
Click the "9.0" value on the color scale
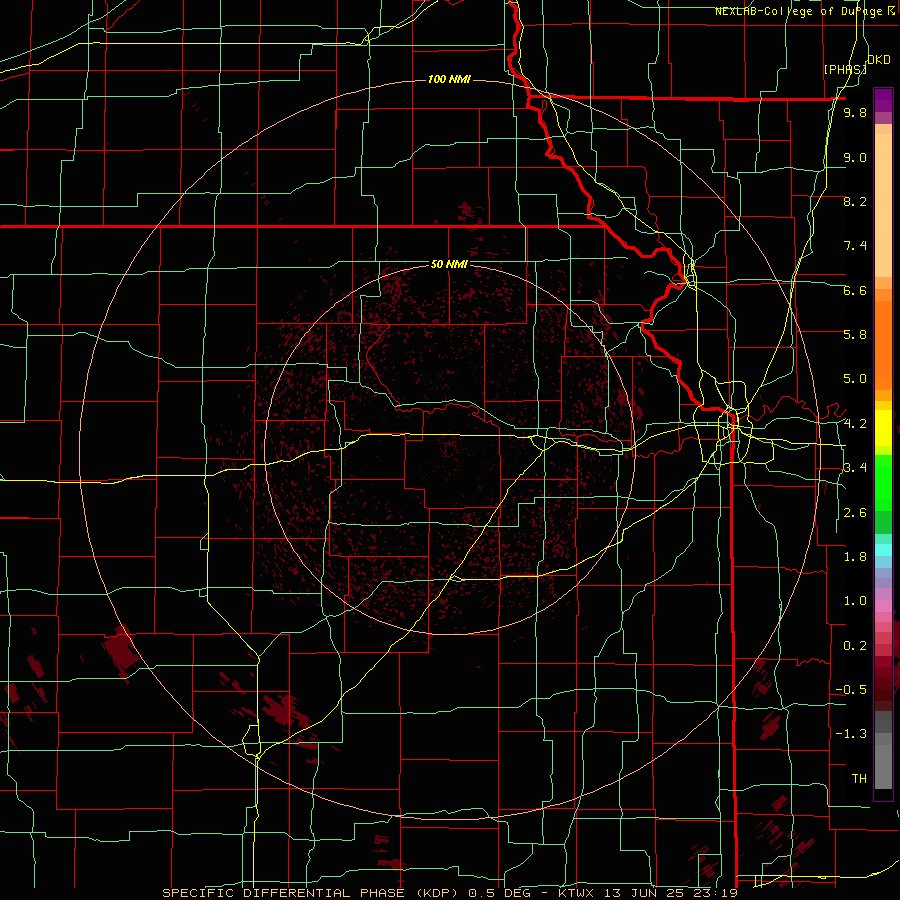pos(855,157)
